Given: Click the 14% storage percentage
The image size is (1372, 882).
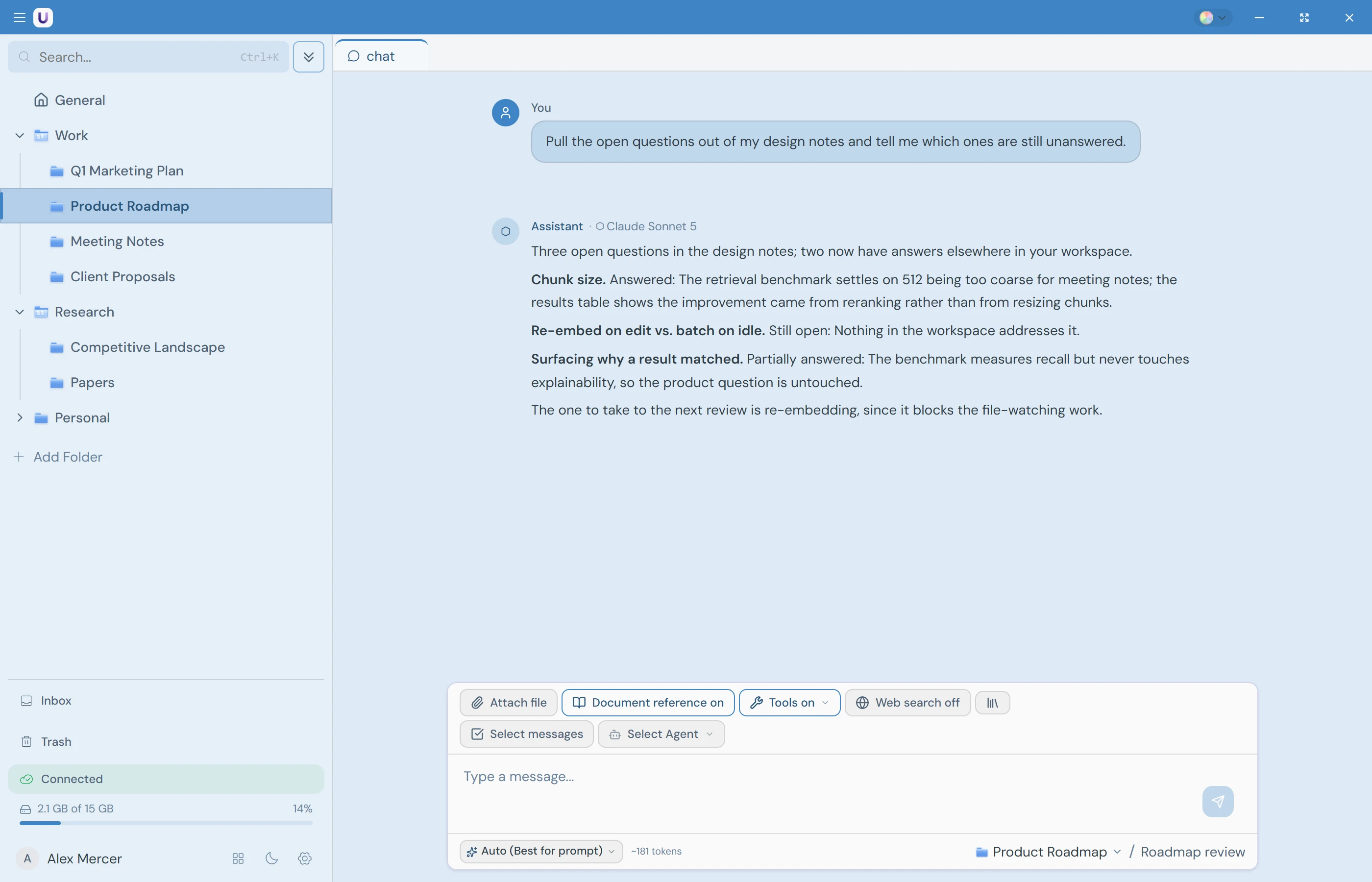Looking at the screenshot, I should pos(302,809).
